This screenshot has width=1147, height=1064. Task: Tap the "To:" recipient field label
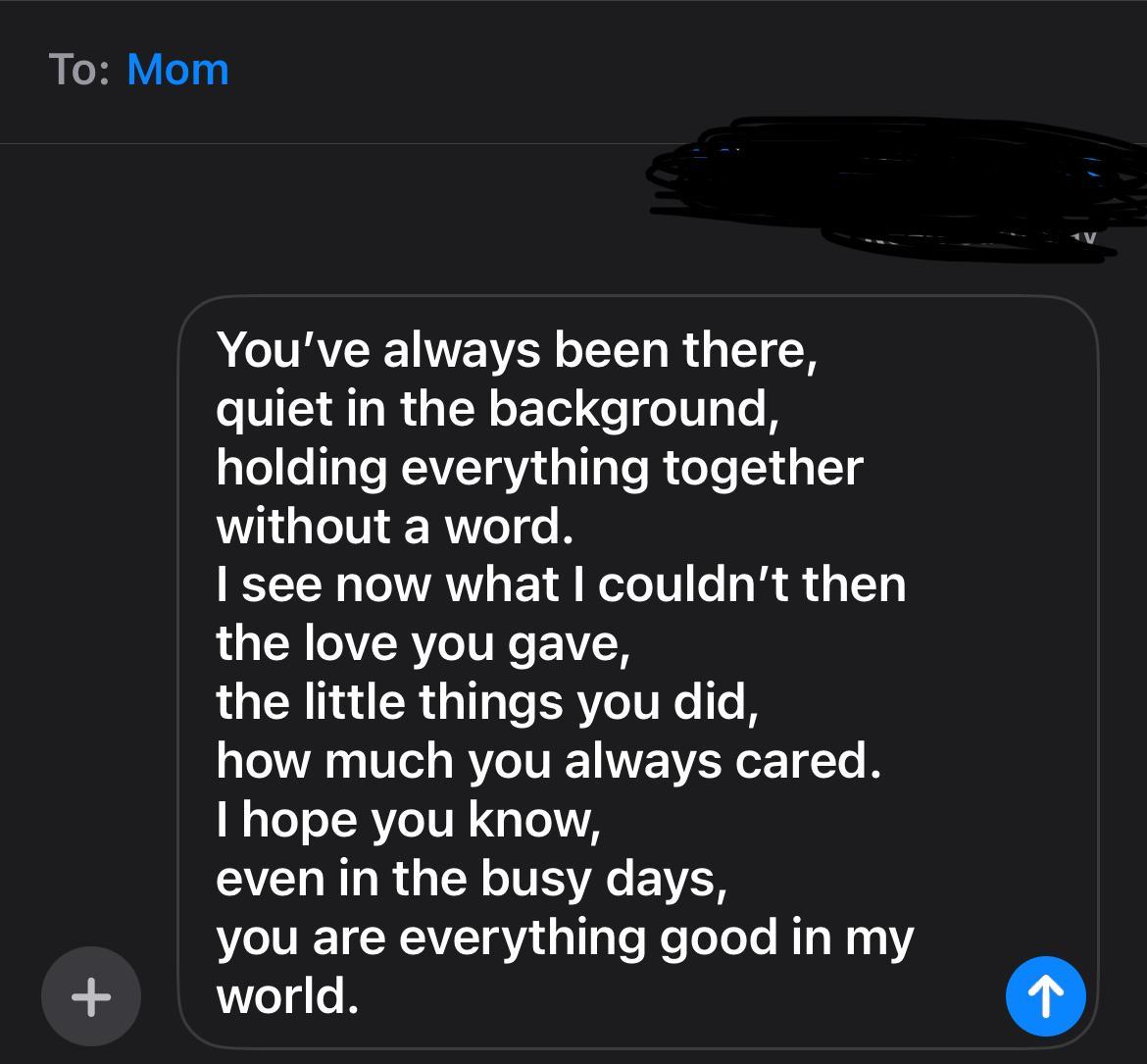pos(81,70)
